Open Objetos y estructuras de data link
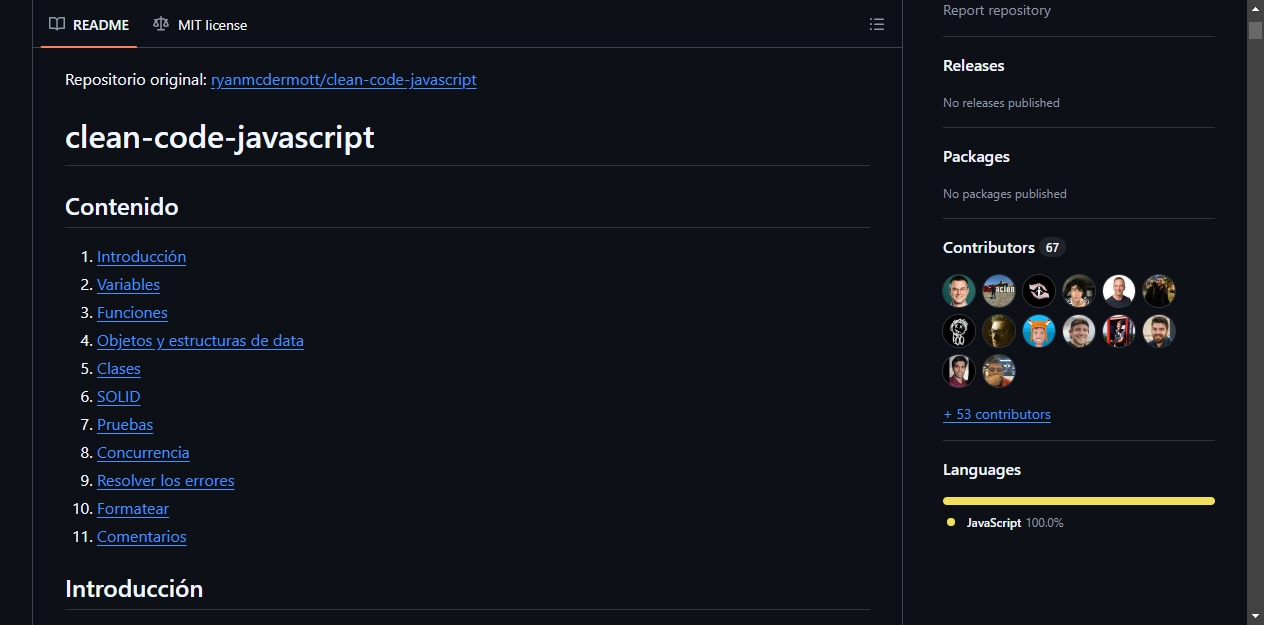 click(200, 340)
